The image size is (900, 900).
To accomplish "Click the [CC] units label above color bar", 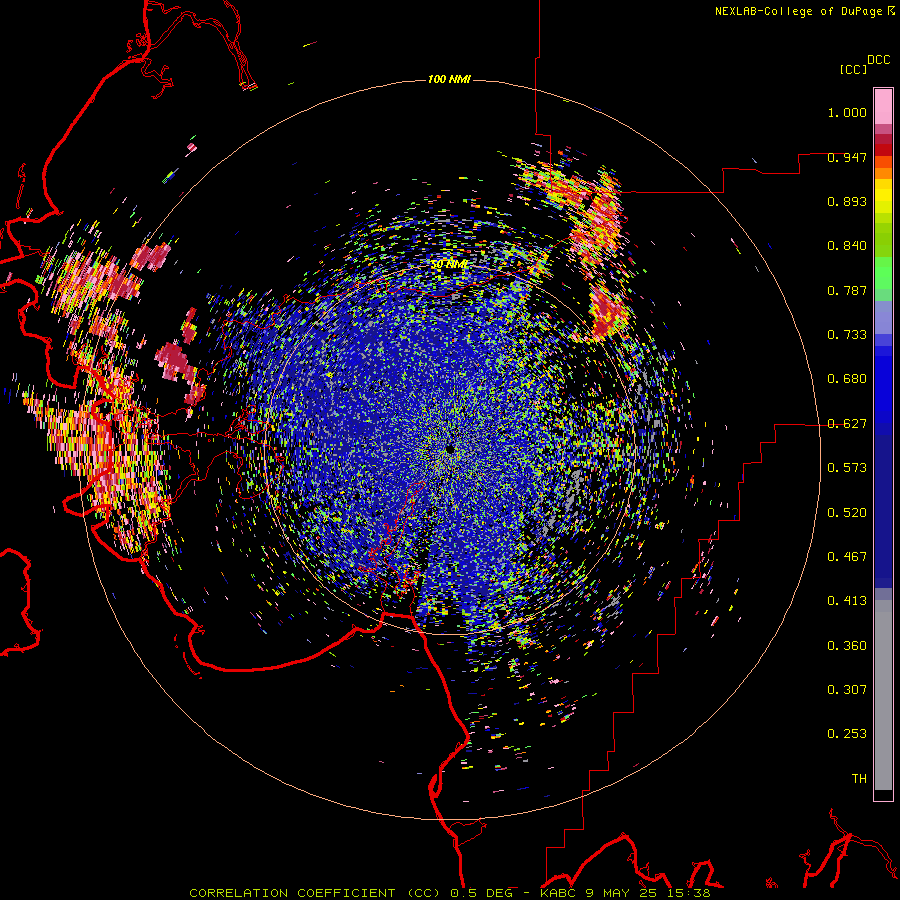I will (854, 69).
